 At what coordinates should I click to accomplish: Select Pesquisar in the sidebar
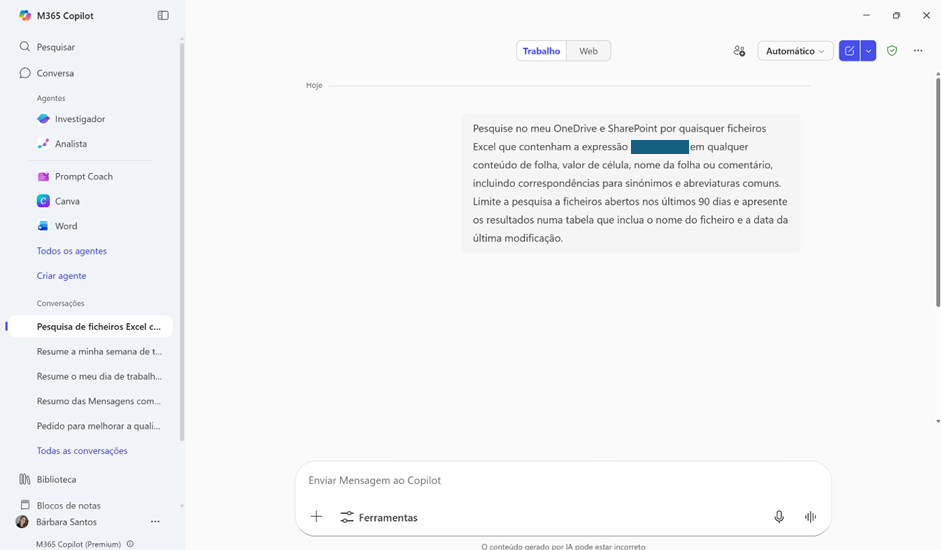coord(55,47)
